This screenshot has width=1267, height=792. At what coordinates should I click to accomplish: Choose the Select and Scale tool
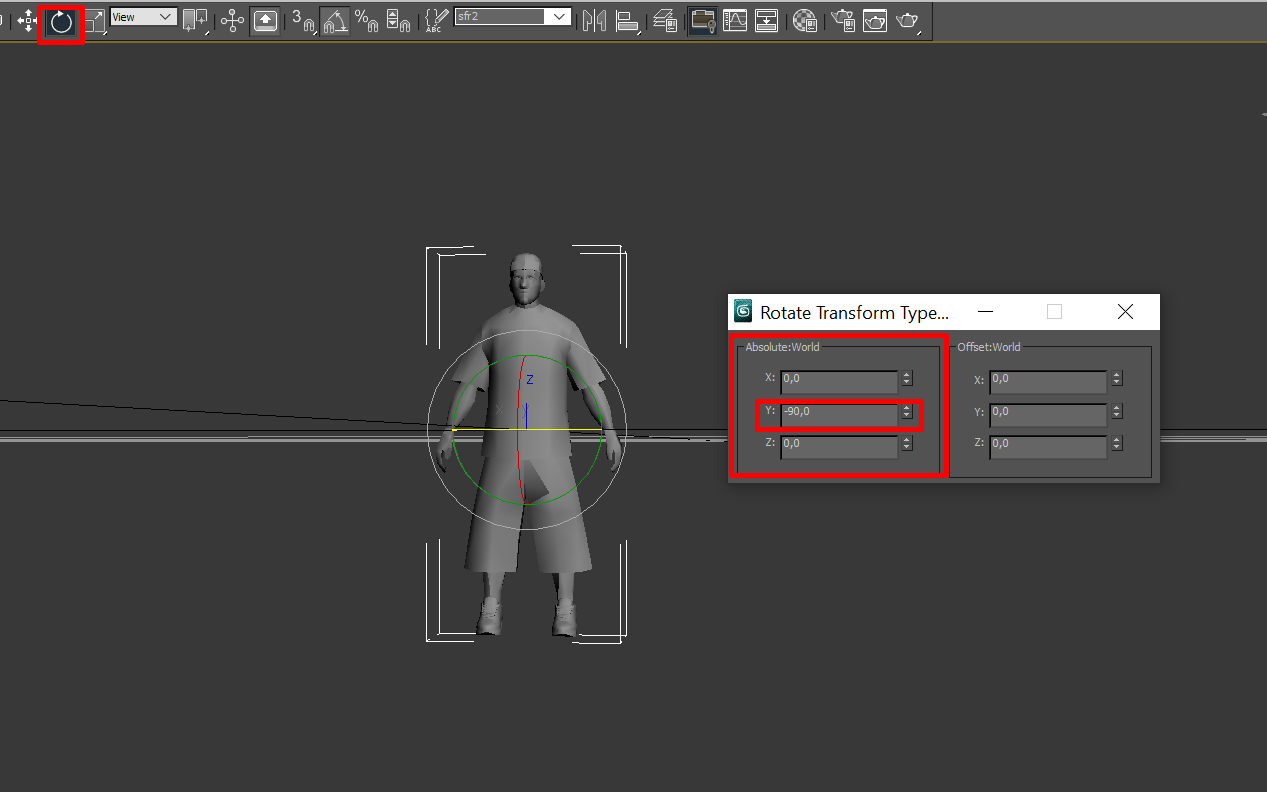(93, 20)
